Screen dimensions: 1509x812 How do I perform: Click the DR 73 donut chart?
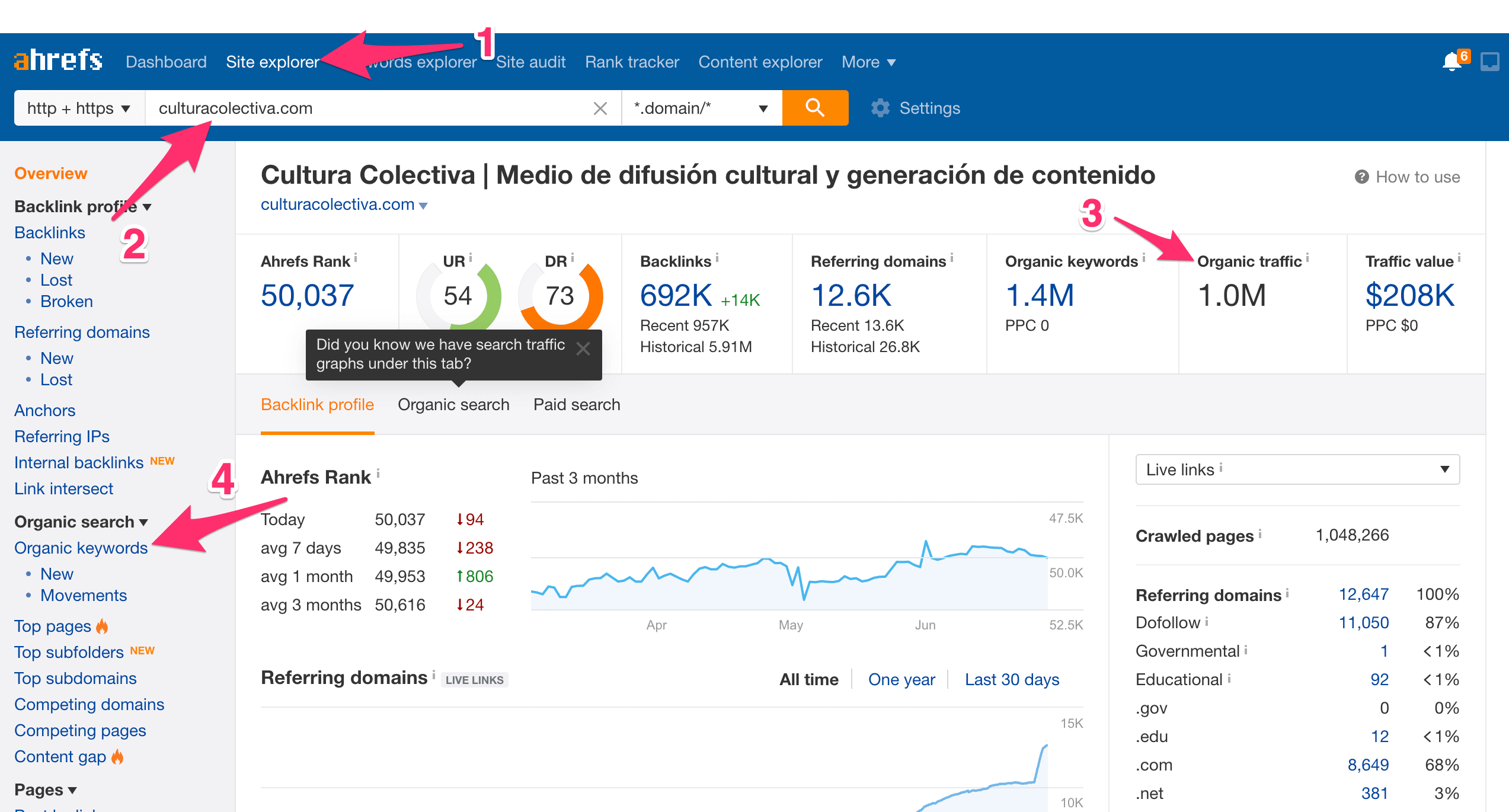click(x=561, y=295)
